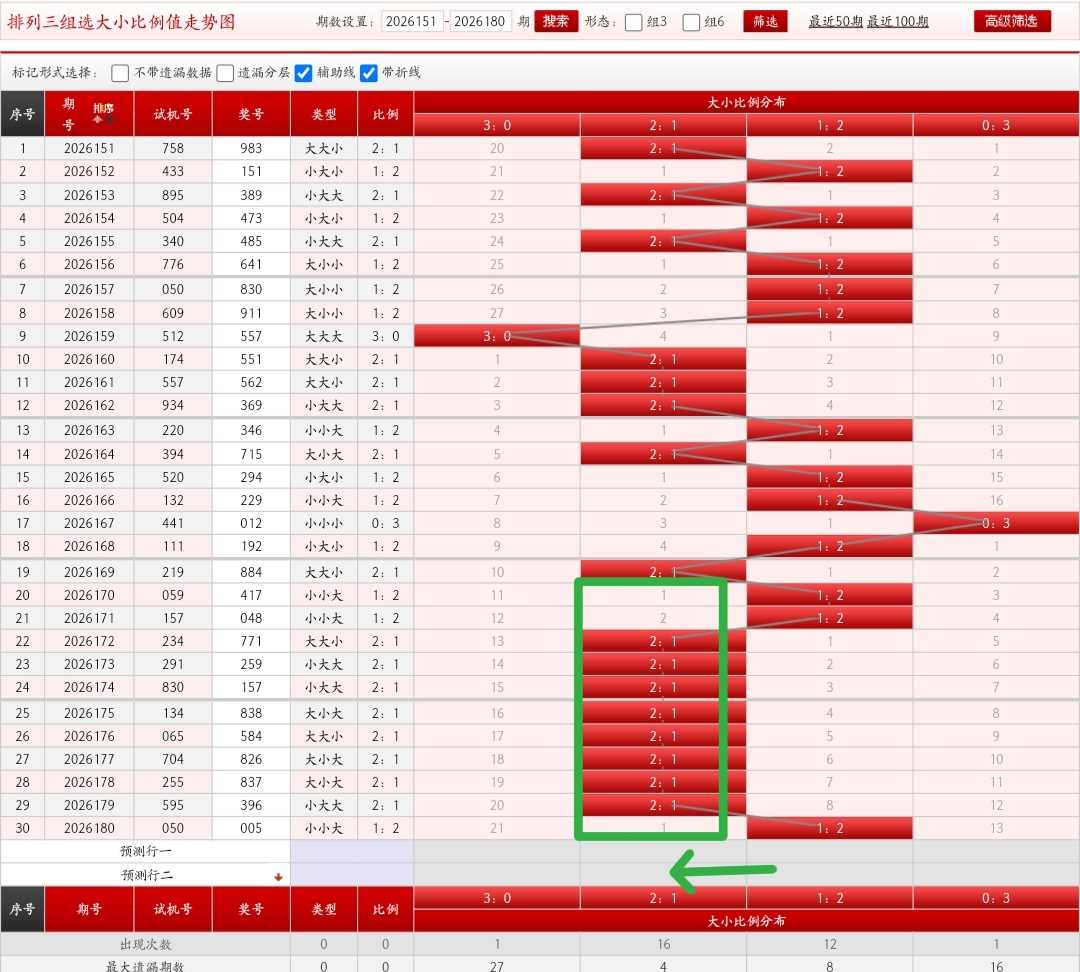1080x972 pixels.
Task: Tick the 组6 form checkbox
Action: [x=691, y=22]
